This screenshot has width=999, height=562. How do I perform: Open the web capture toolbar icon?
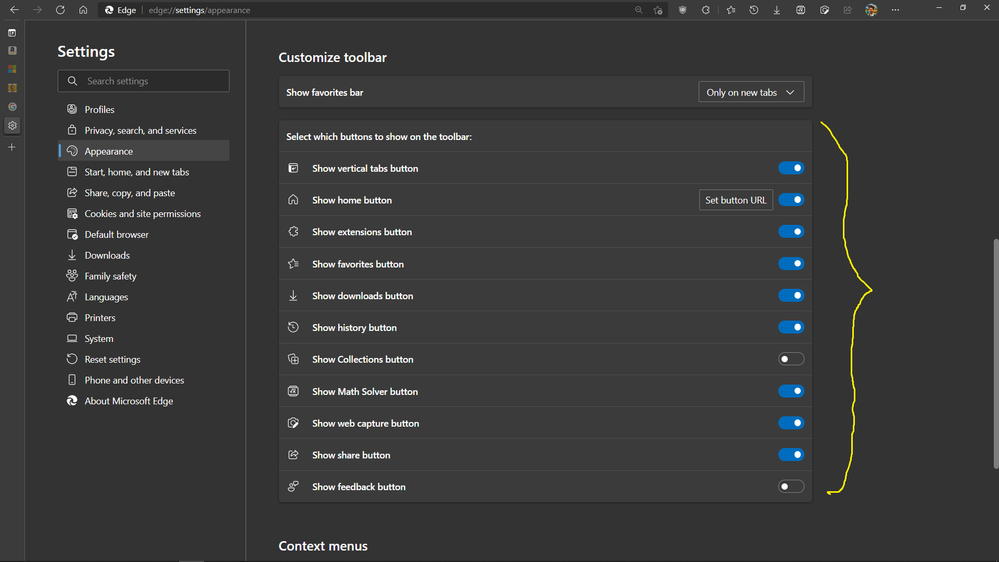coord(824,10)
